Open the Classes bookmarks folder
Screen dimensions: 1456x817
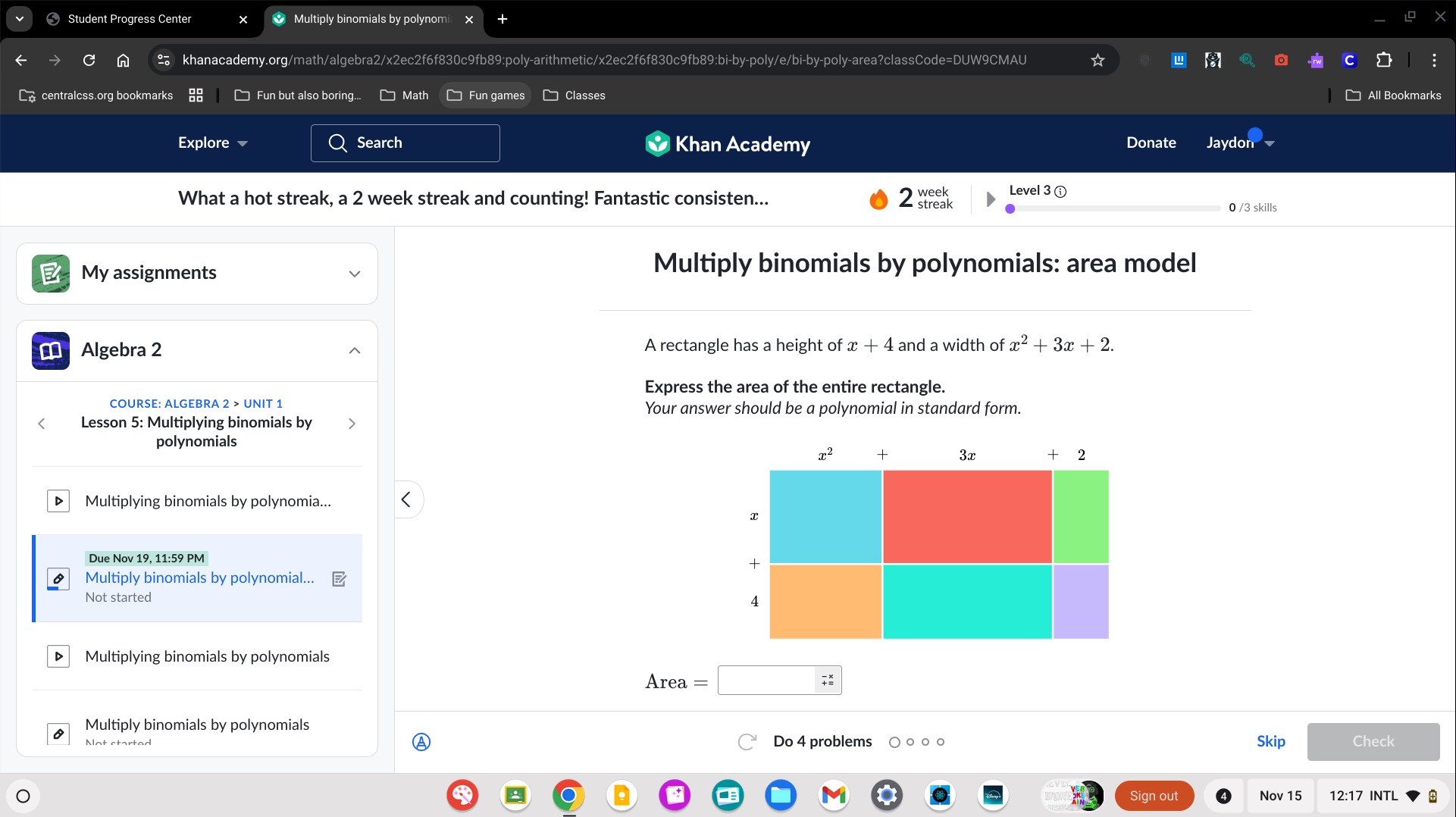[574, 95]
